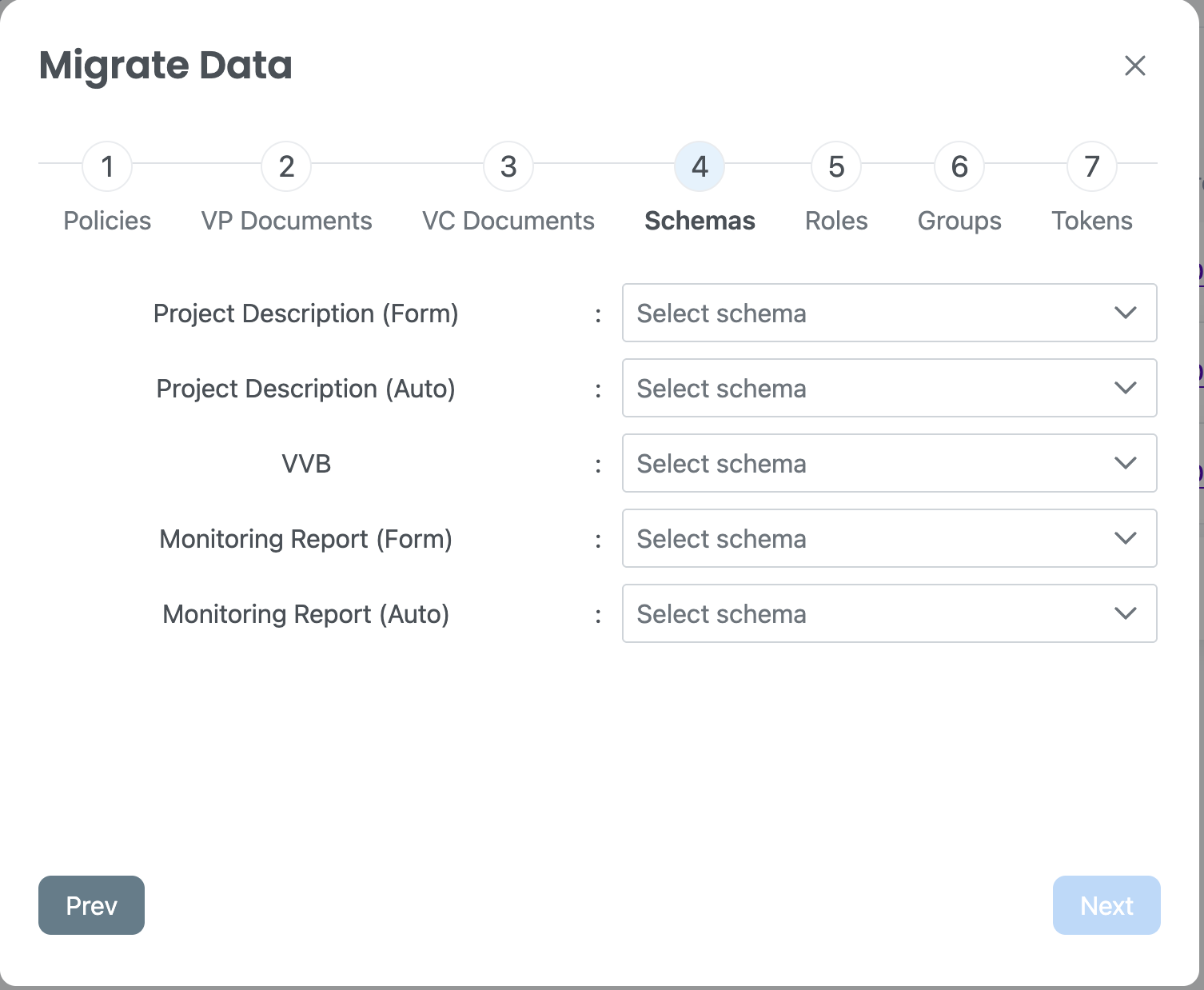The height and width of the screenshot is (990, 1204).
Task: Click chevron in Monitoring Report (Auto) box
Action: pos(1125,613)
